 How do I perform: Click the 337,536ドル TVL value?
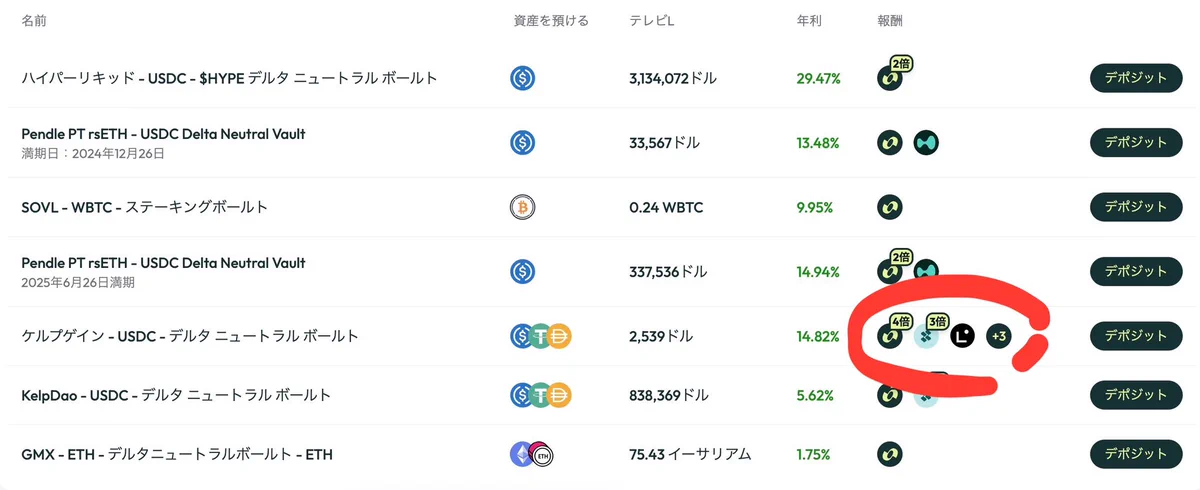[x=669, y=271]
